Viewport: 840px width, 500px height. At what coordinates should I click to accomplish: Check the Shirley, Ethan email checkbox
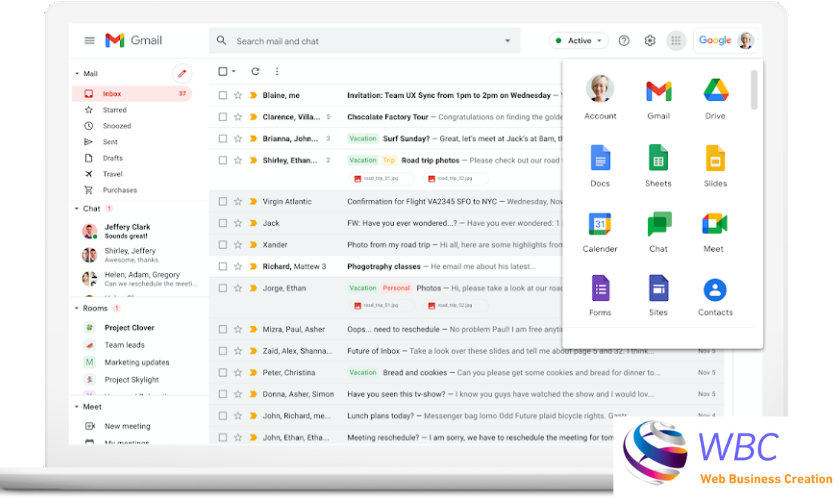click(223, 160)
